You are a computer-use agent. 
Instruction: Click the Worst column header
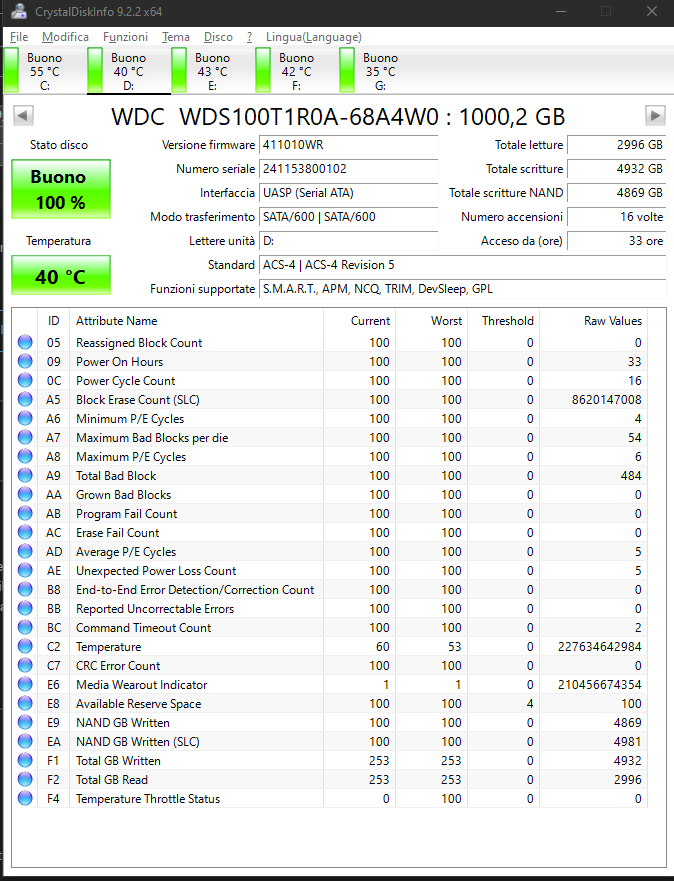pos(431,321)
